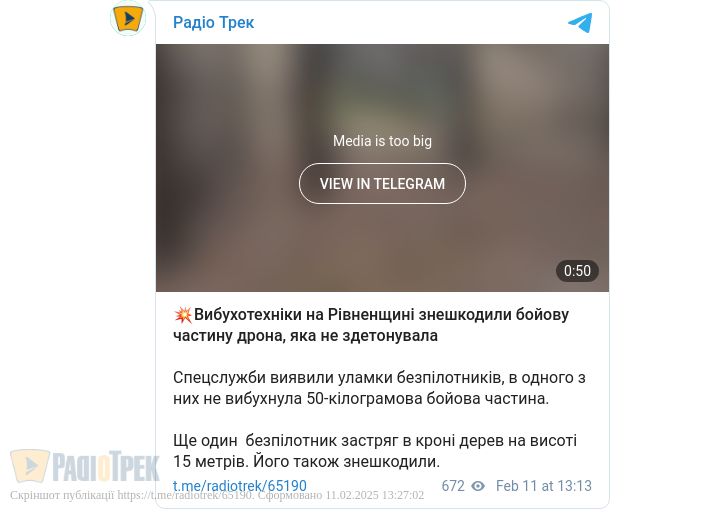Viewport: 720px width, 513px height.
Task: Click the paragraph starting with Ще один безпілотник
Action: tap(375, 451)
